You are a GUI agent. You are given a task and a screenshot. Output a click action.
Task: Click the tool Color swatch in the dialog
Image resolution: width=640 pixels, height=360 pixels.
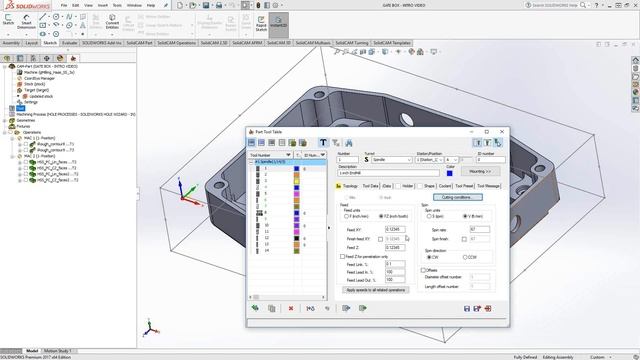click(x=449, y=173)
